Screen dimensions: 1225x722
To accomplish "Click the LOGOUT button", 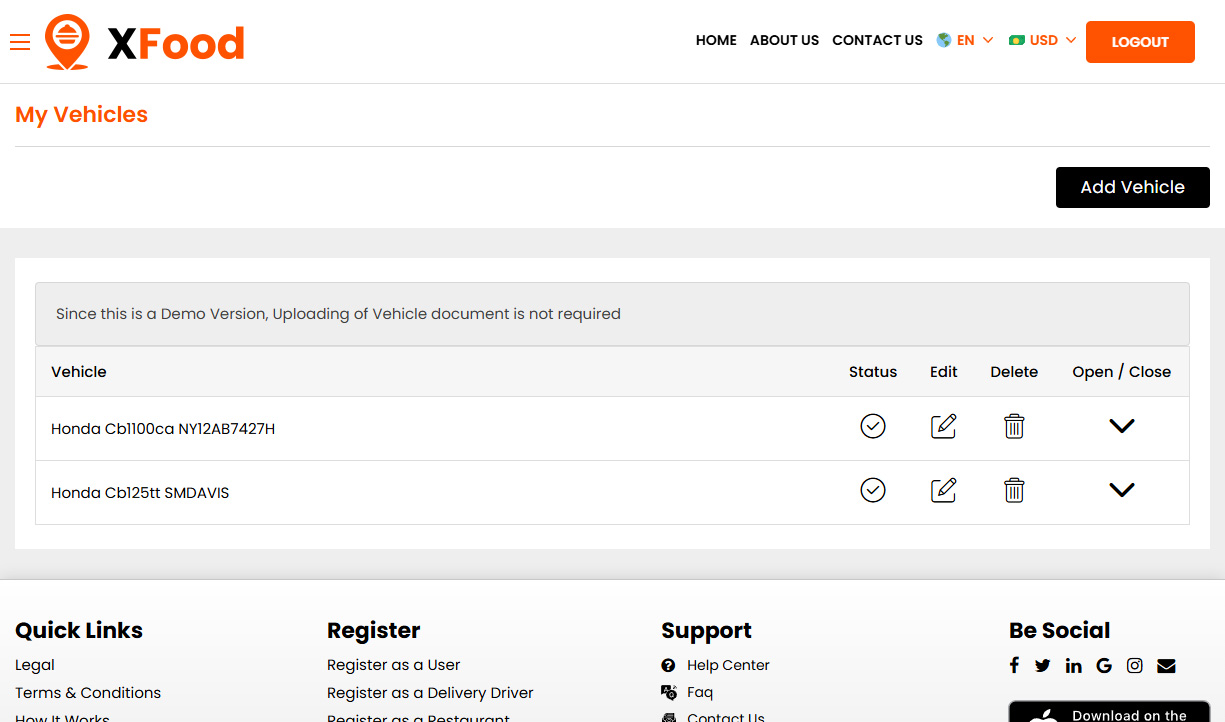I will (1140, 42).
